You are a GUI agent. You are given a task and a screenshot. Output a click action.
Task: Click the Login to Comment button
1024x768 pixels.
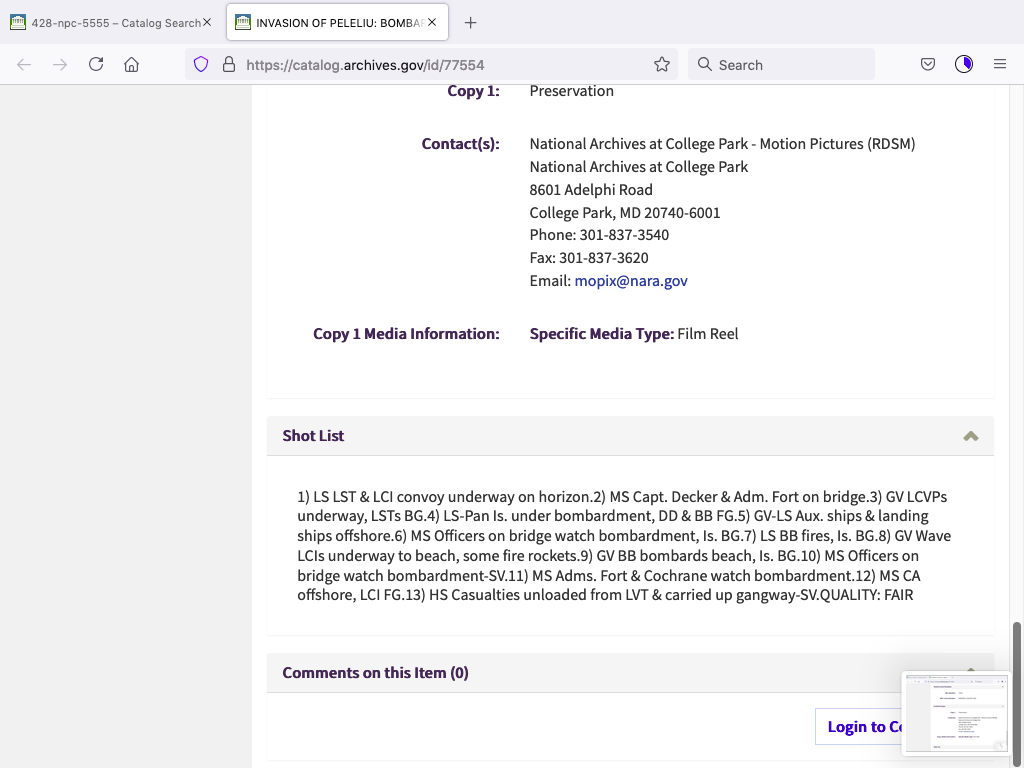pos(860,727)
